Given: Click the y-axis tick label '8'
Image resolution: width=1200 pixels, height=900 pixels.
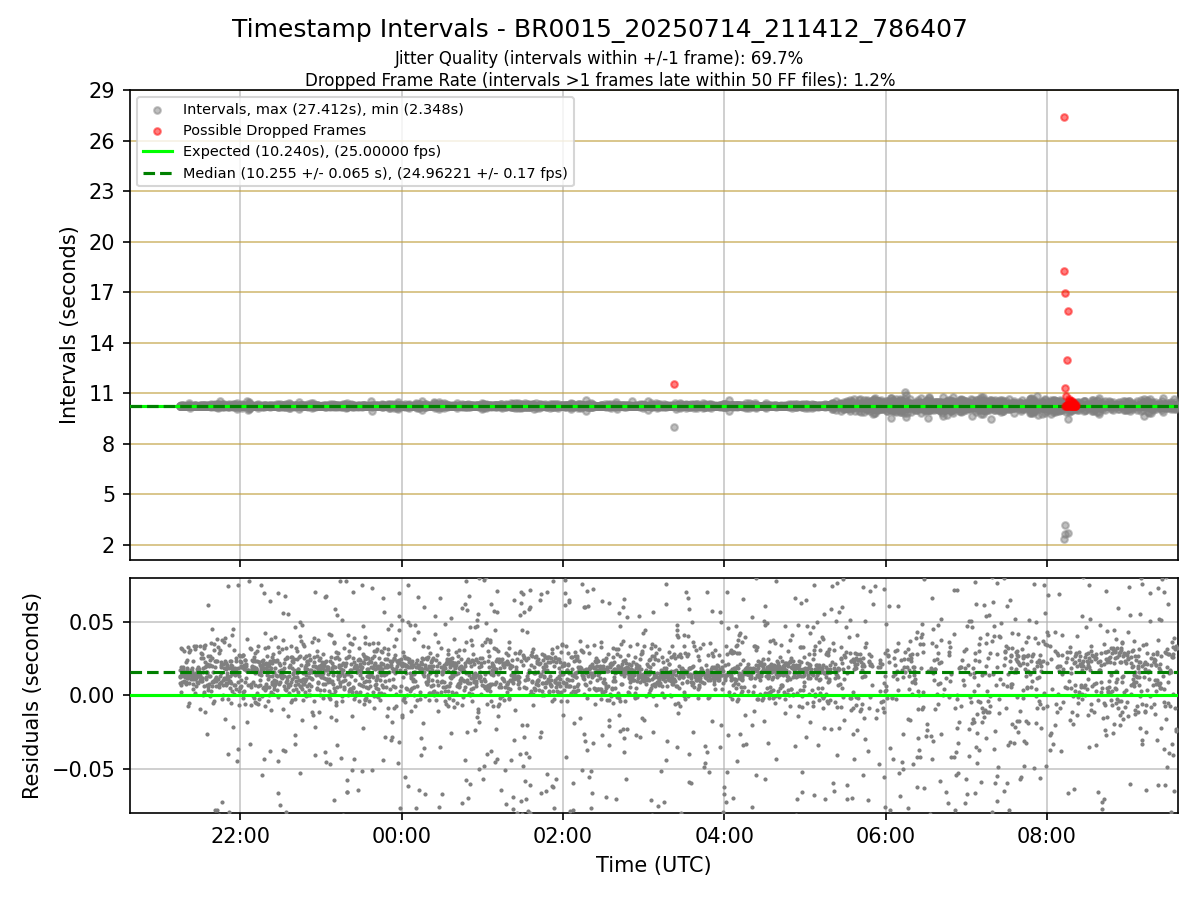Looking at the screenshot, I should 108,444.
